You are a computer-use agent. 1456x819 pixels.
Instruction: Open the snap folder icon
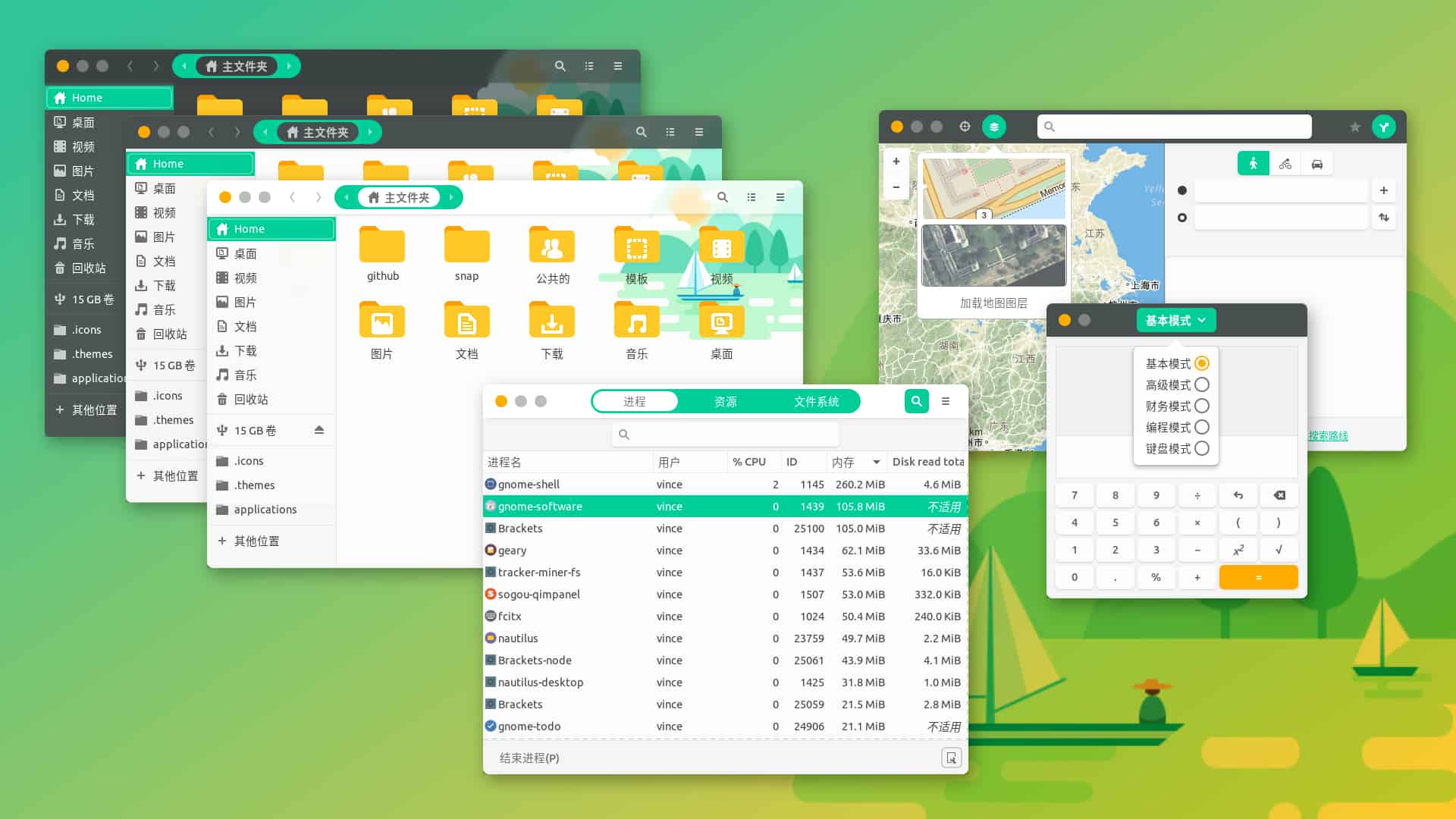click(x=467, y=245)
